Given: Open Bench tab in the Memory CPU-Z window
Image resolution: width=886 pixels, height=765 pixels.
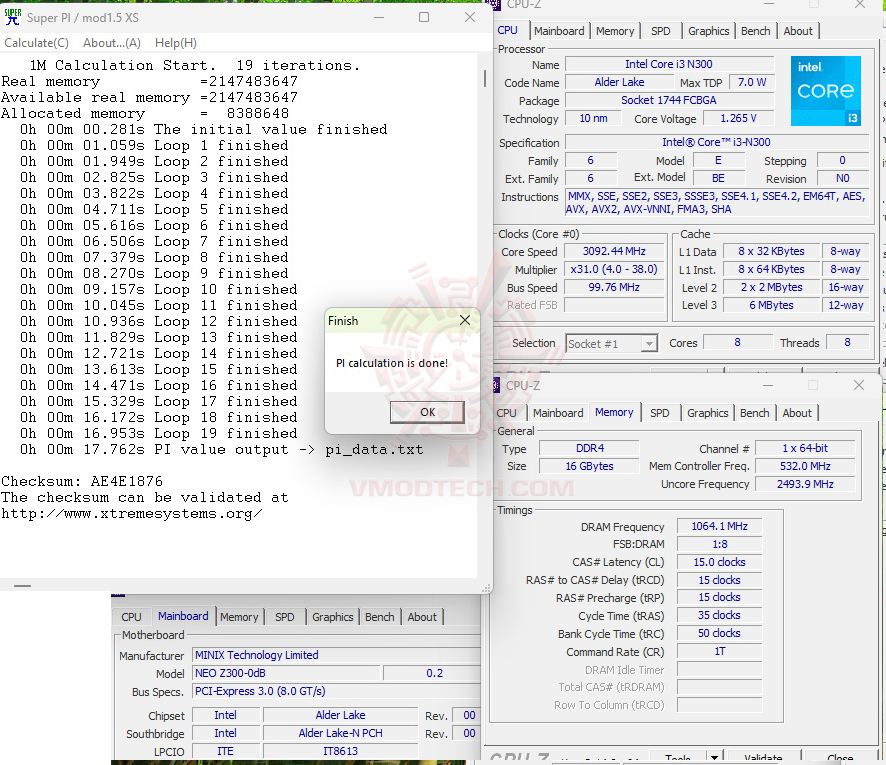Looking at the screenshot, I should [754, 413].
